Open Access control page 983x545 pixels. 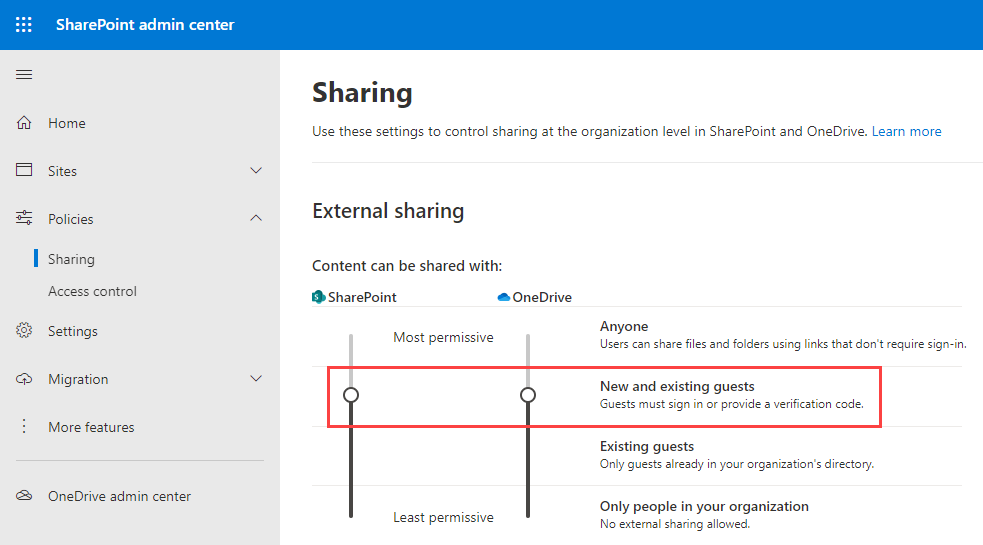pyautogui.click(x=92, y=292)
